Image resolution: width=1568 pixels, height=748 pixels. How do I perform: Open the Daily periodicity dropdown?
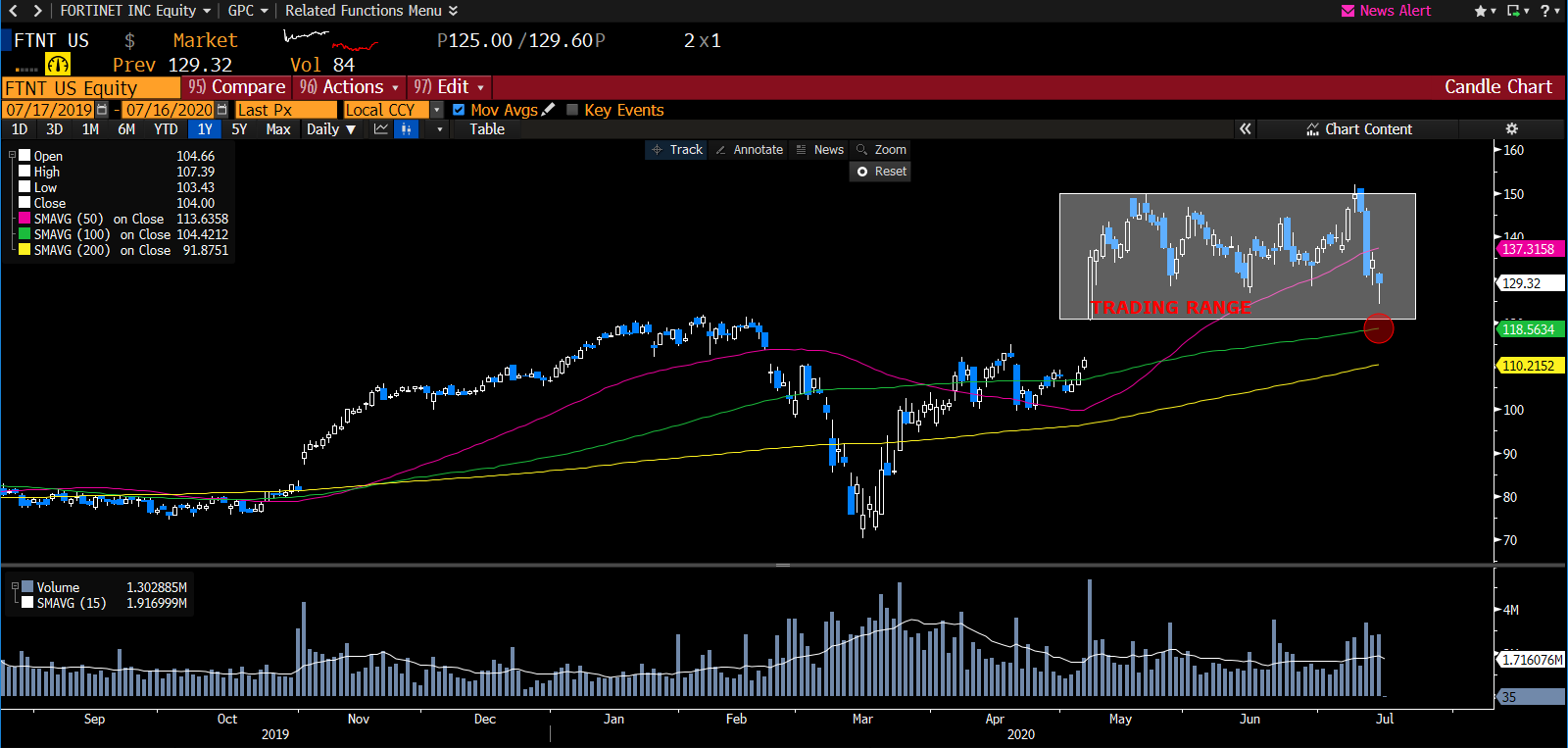click(331, 129)
